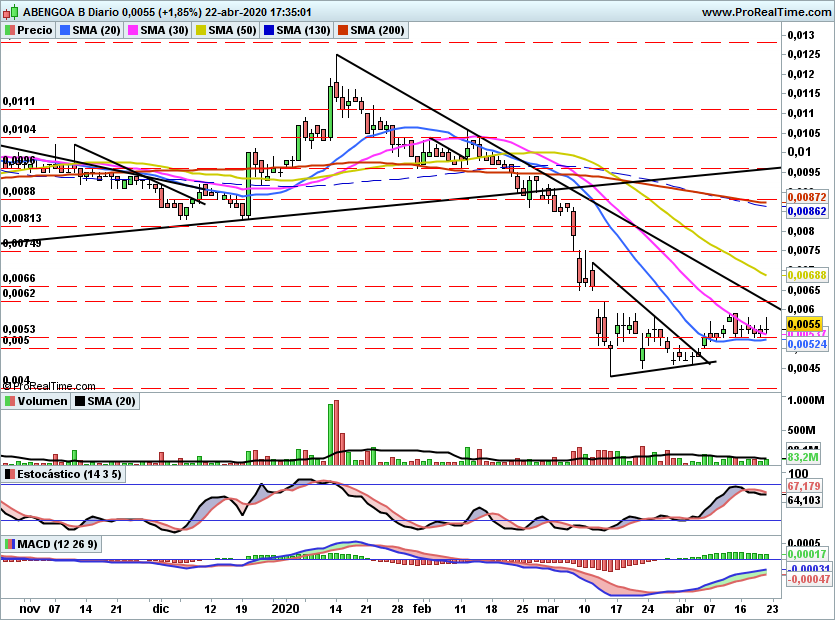Click the SMA (130) dark blue swatch
The height and width of the screenshot is (620, 835).
coord(269,30)
